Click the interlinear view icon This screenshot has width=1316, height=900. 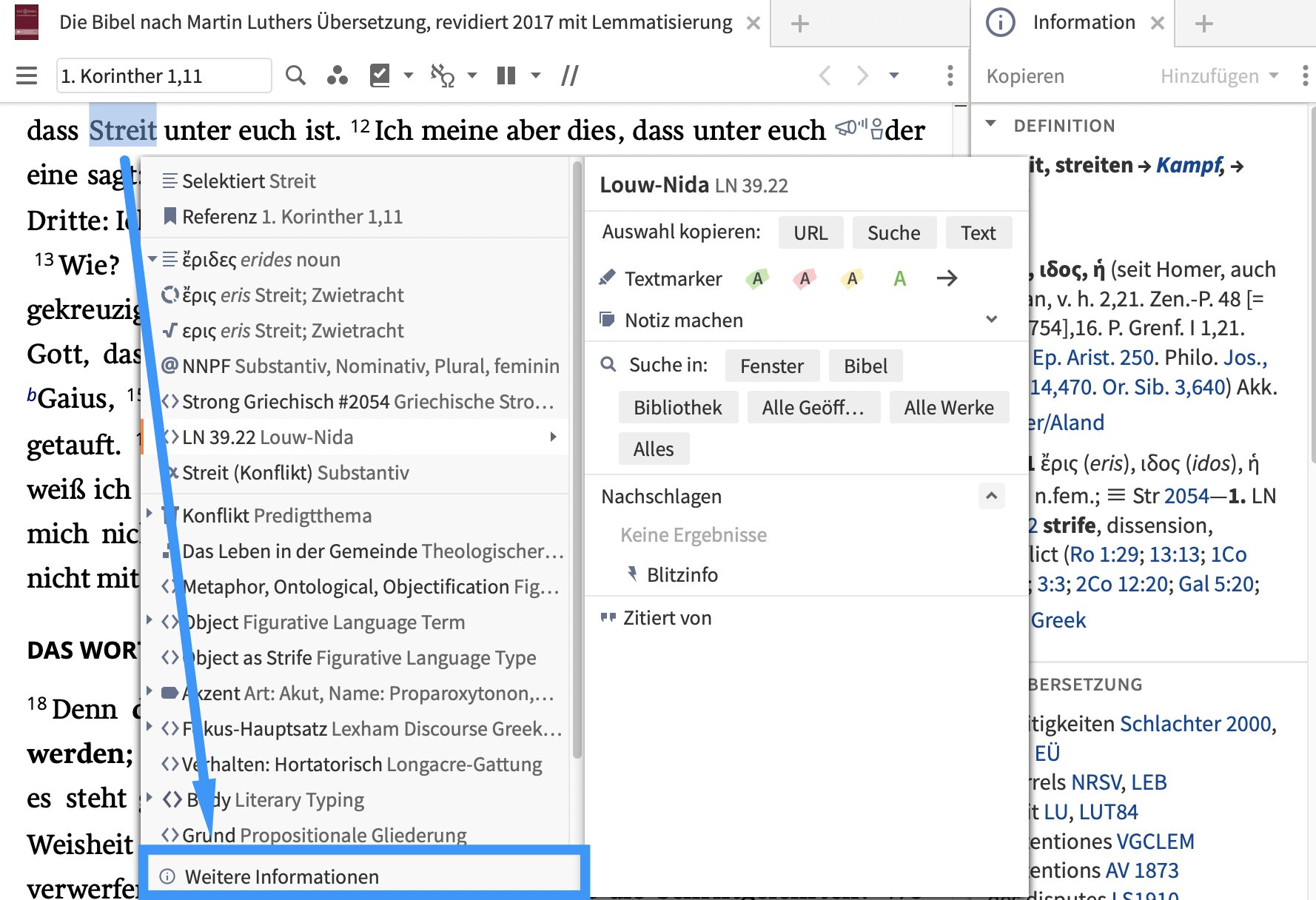point(442,75)
